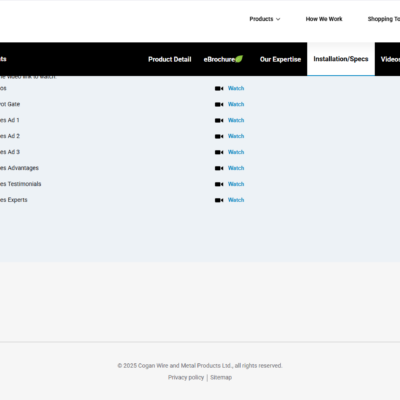
Task: Click the camera icon in the Ad 2 row
Action: click(x=219, y=136)
